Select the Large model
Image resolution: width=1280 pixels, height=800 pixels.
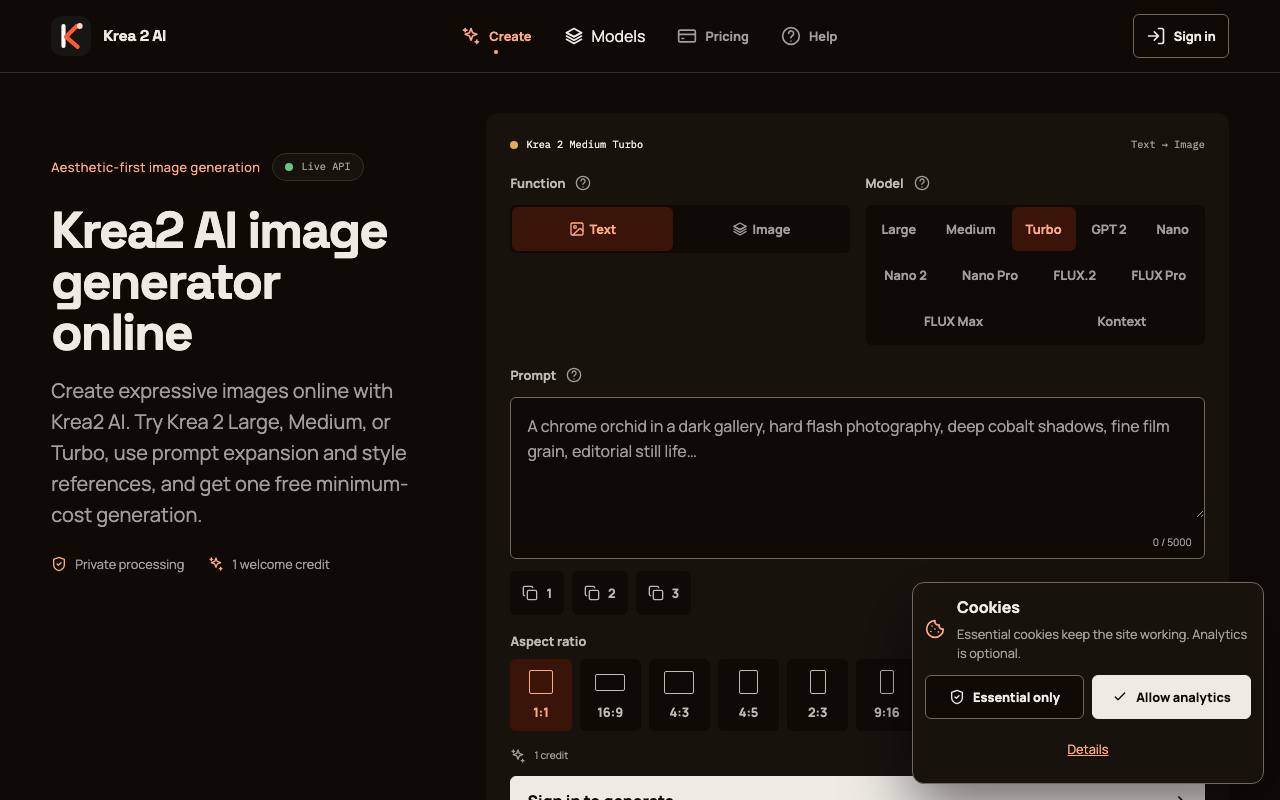(x=898, y=229)
